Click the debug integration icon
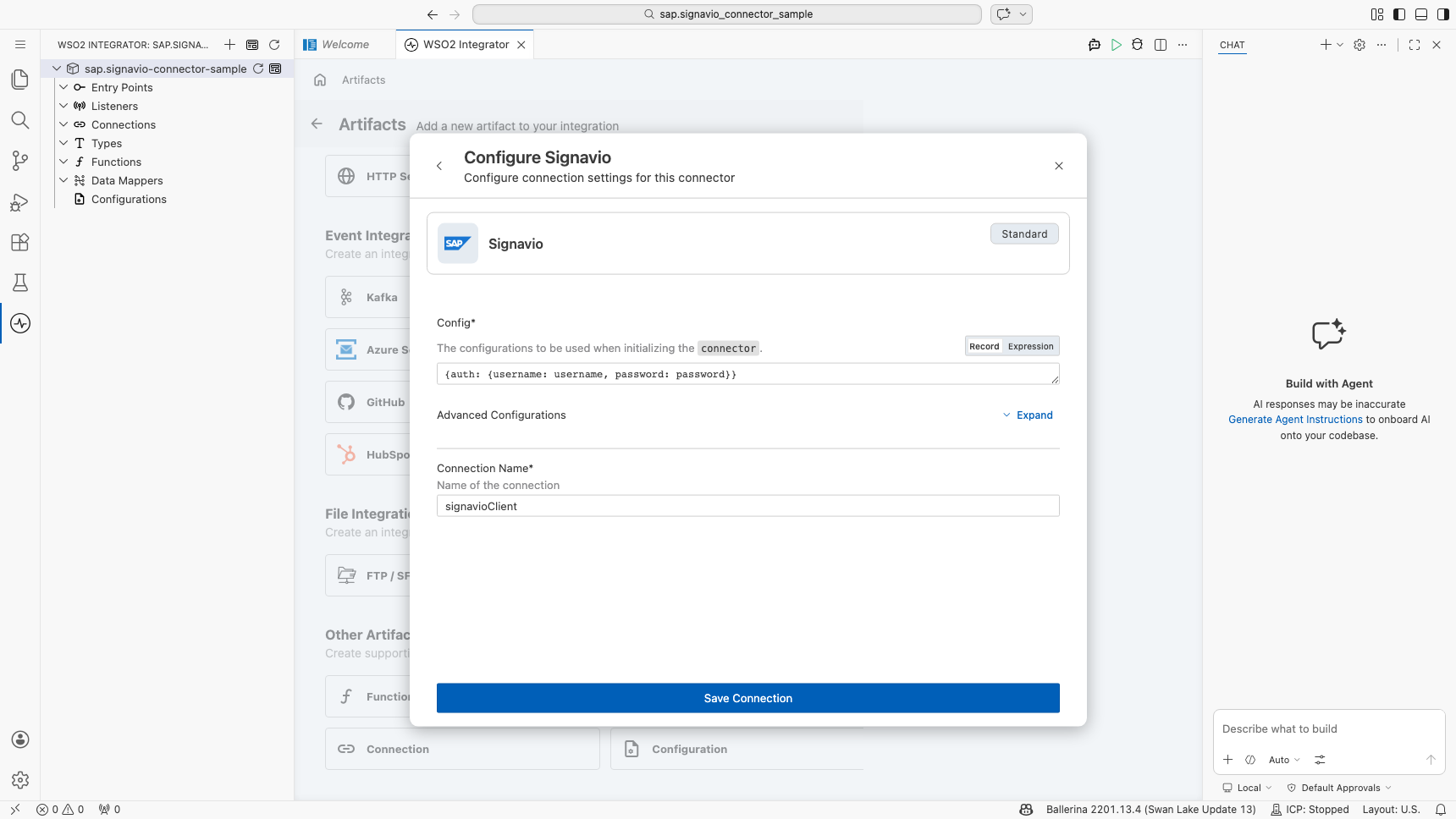 tap(1138, 45)
